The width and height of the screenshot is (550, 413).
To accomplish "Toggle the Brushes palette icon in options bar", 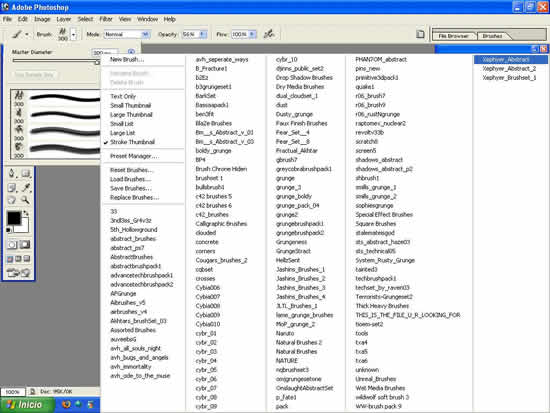I will tap(420, 34).
